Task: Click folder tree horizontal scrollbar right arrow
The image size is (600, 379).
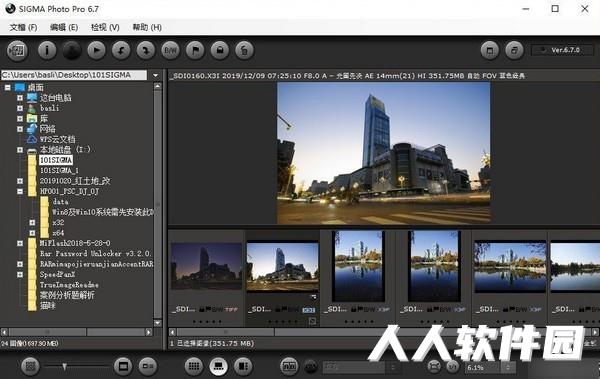Action: pos(149,332)
